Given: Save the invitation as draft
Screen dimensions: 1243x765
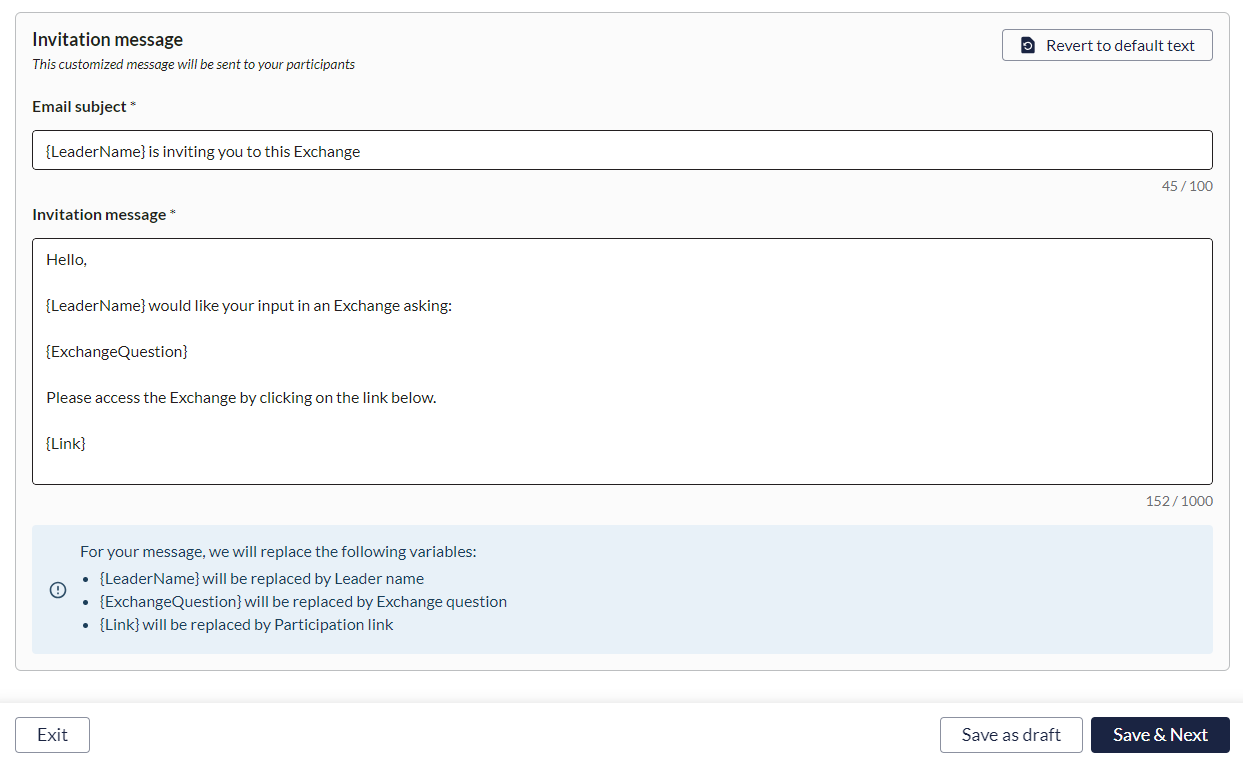Looking at the screenshot, I should (1011, 735).
